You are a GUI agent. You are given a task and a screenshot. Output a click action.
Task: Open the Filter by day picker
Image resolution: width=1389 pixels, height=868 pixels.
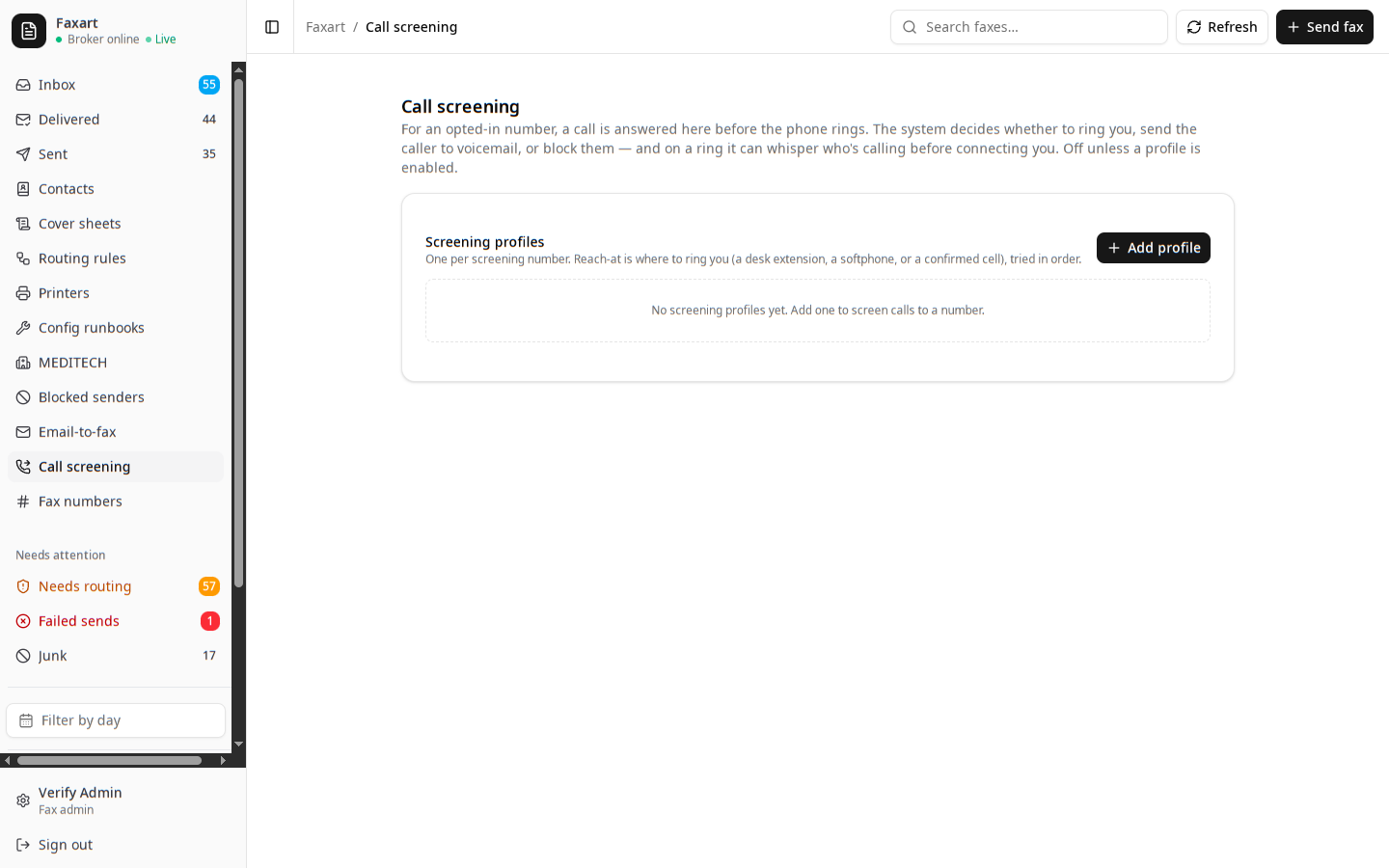[x=116, y=720]
